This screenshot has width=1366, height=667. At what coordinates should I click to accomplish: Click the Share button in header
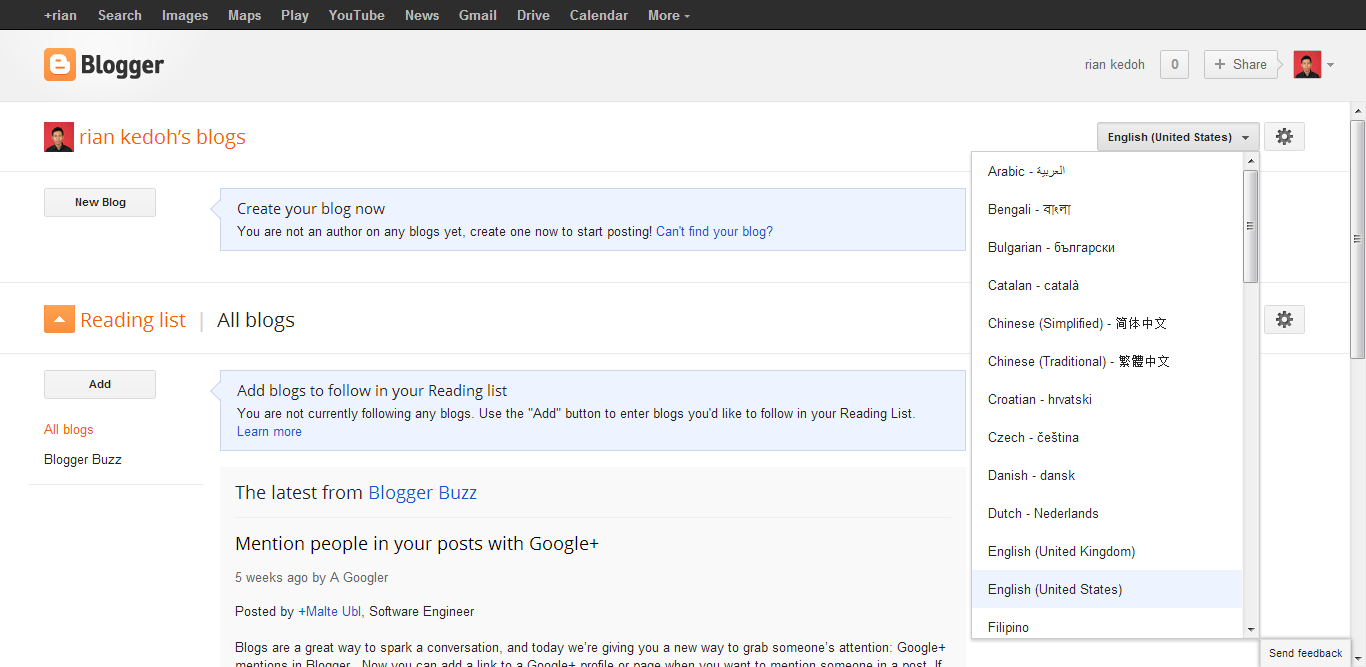(1240, 64)
